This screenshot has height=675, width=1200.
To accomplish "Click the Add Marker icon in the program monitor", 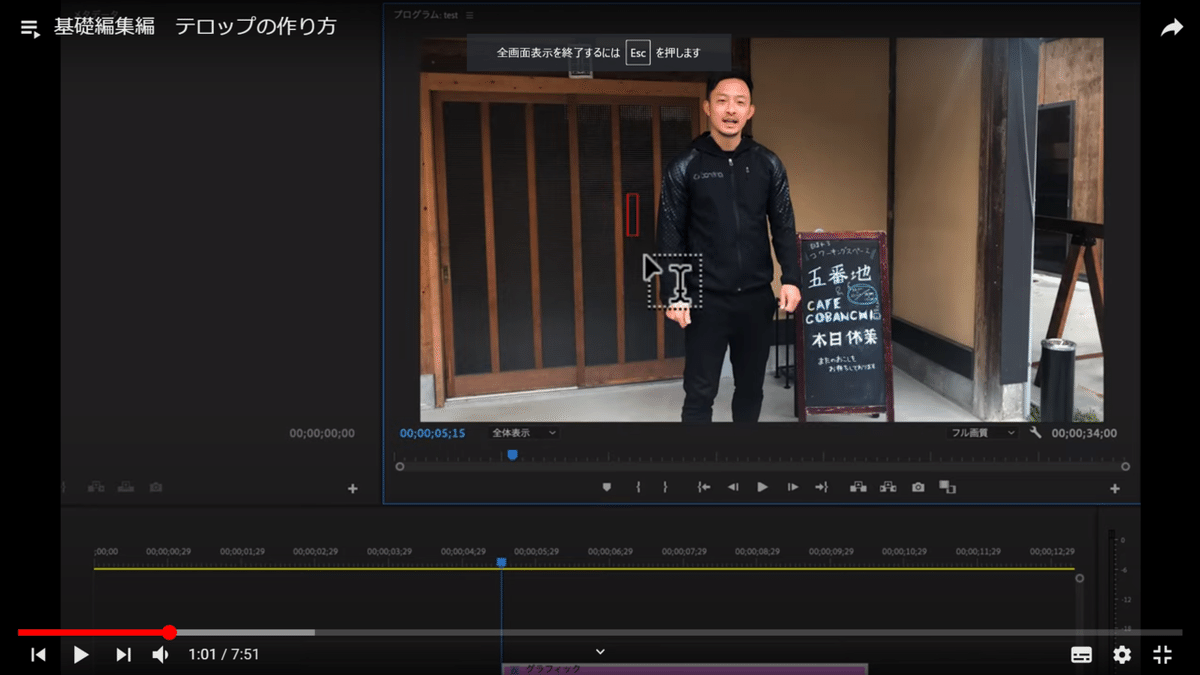I will click(x=605, y=487).
